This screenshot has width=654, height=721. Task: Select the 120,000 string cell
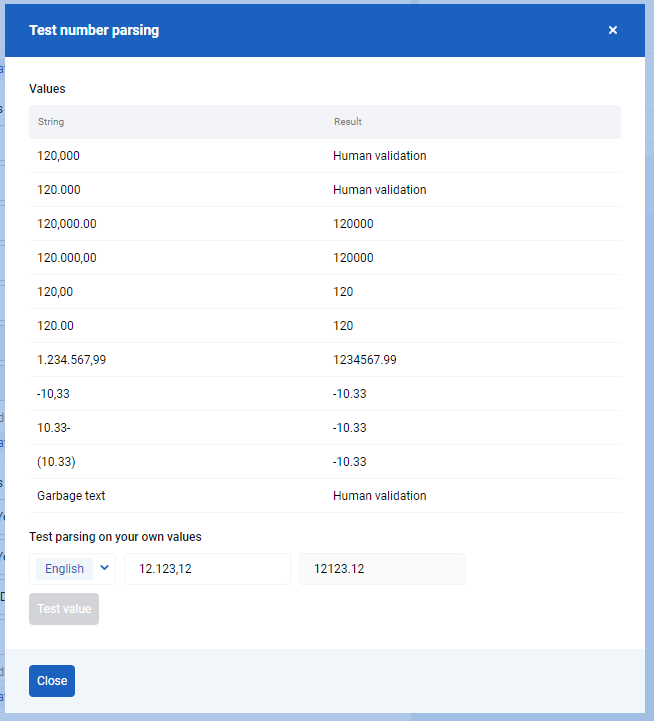pyautogui.click(x=58, y=156)
